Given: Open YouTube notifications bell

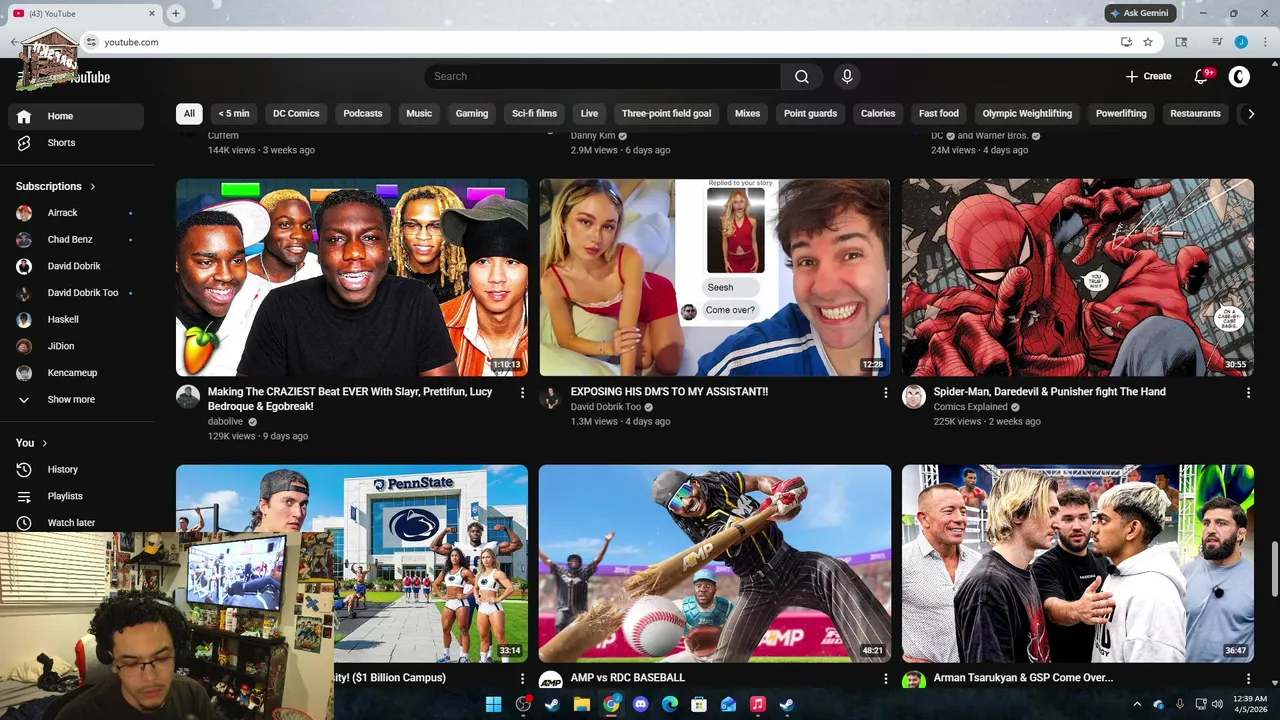Looking at the screenshot, I should (x=1202, y=77).
